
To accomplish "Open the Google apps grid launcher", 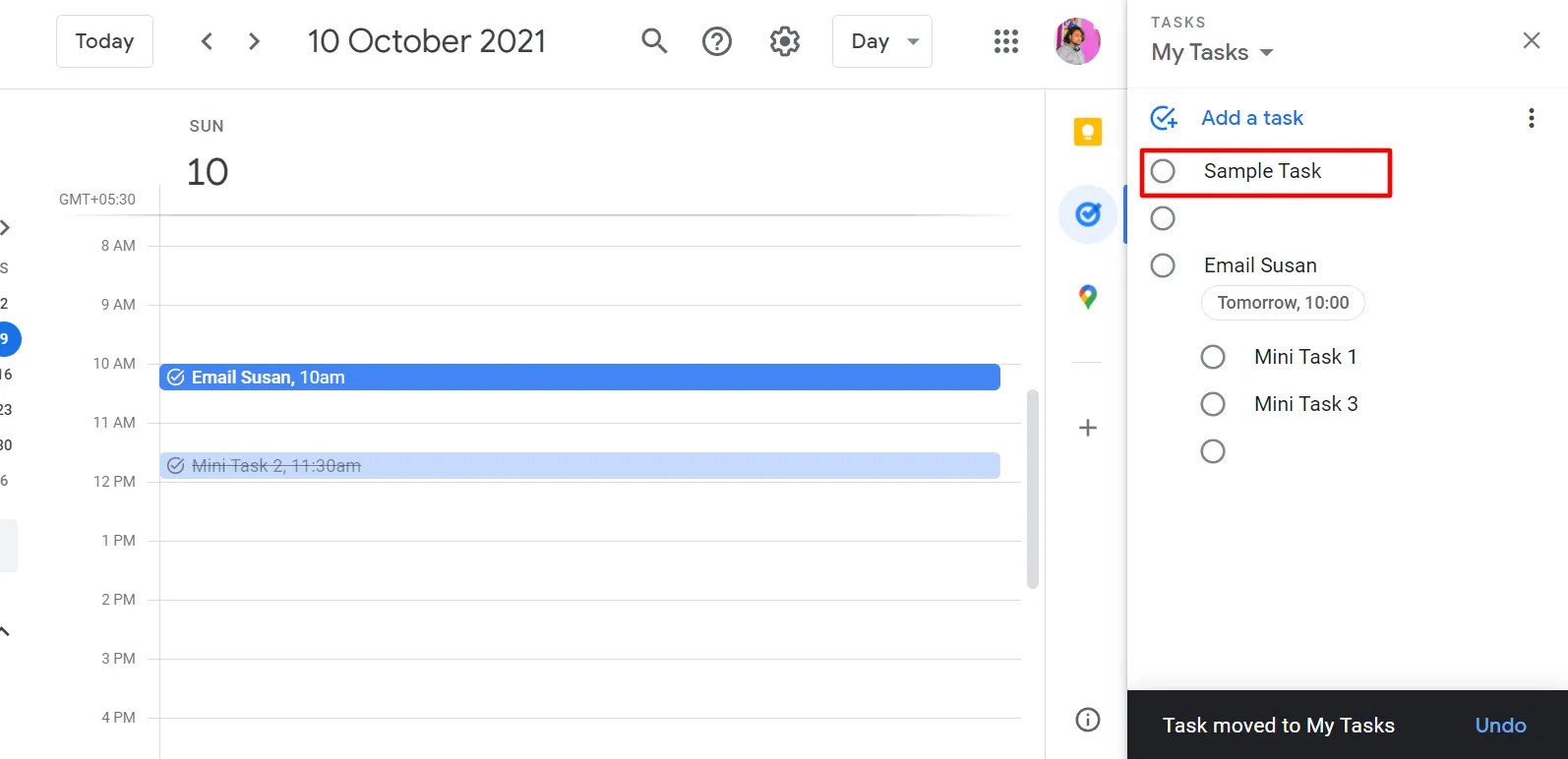I will point(1005,40).
